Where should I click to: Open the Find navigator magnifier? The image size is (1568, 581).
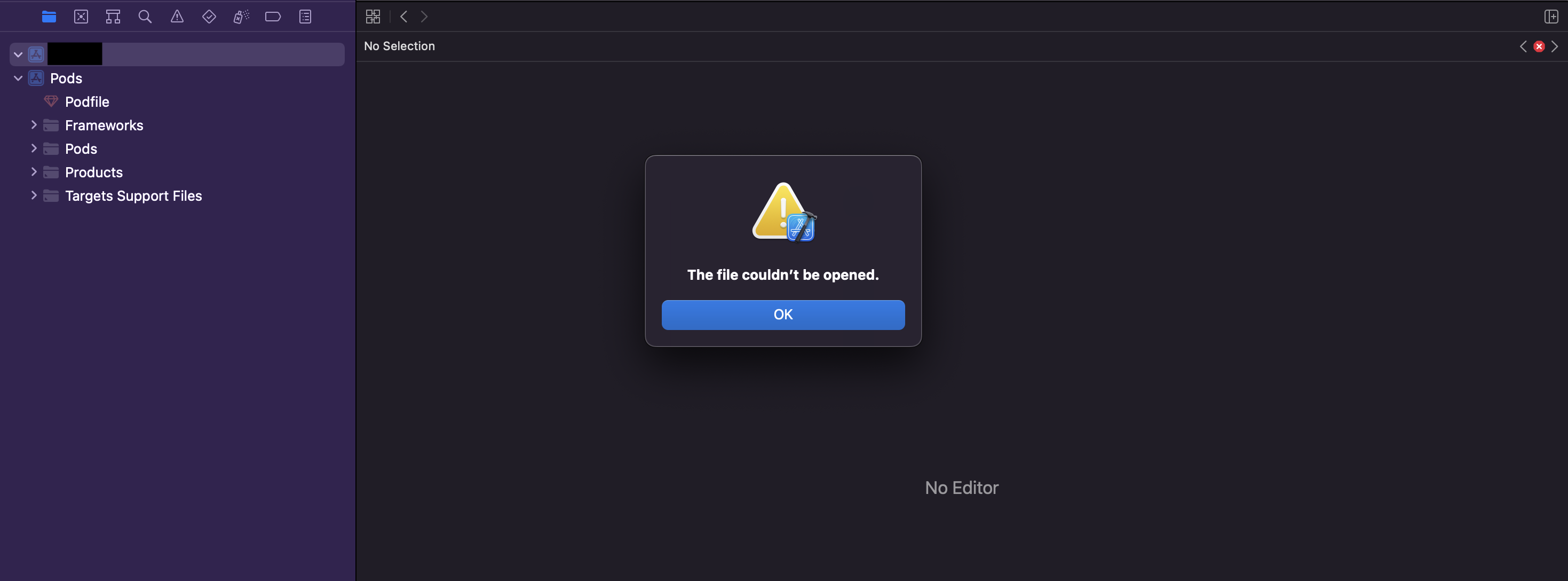click(145, 17)
